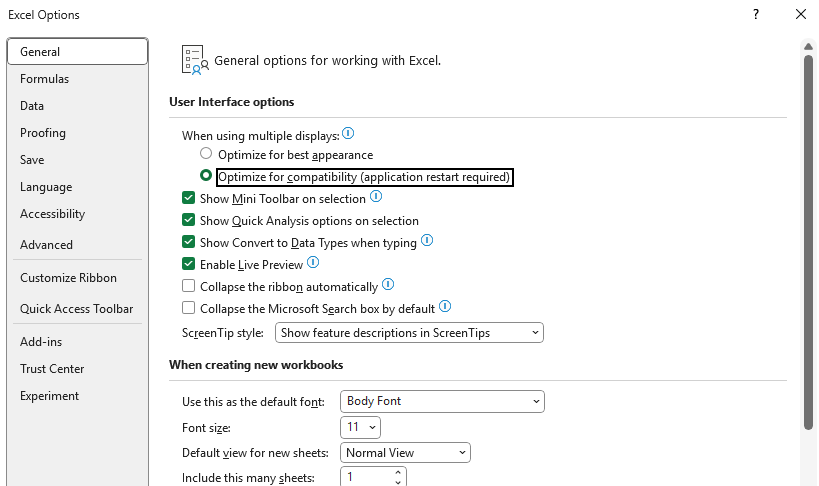Go to the Data options page
This screenshot has width=819, height=486.
[77, 106]
